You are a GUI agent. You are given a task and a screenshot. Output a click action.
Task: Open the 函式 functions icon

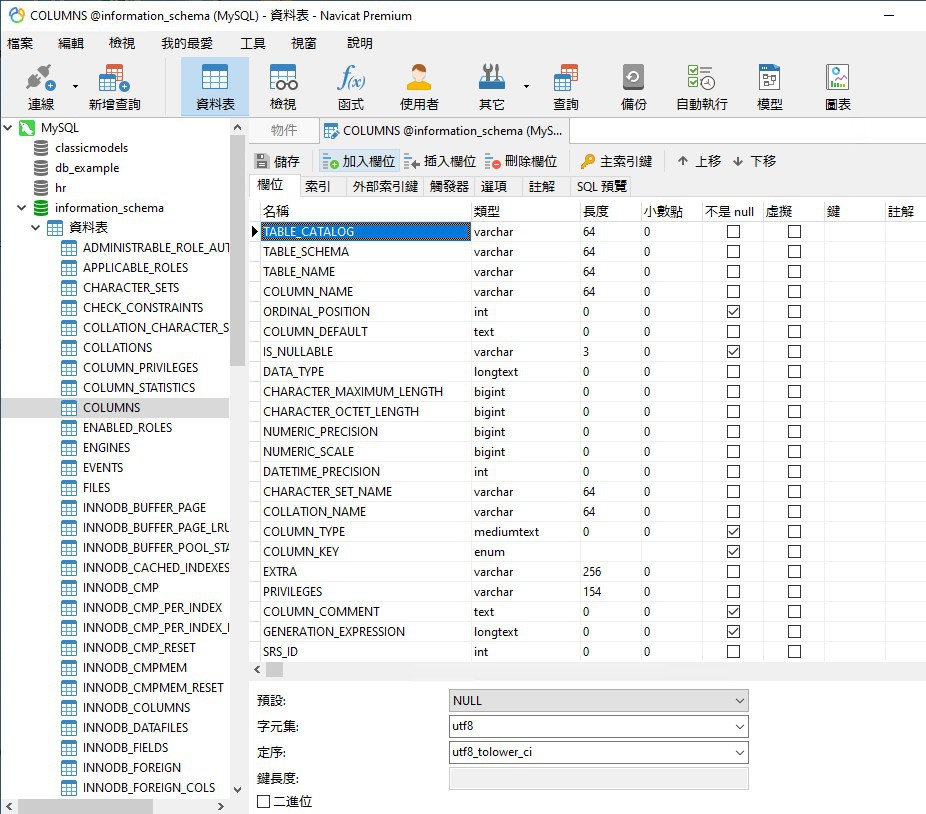352,85
